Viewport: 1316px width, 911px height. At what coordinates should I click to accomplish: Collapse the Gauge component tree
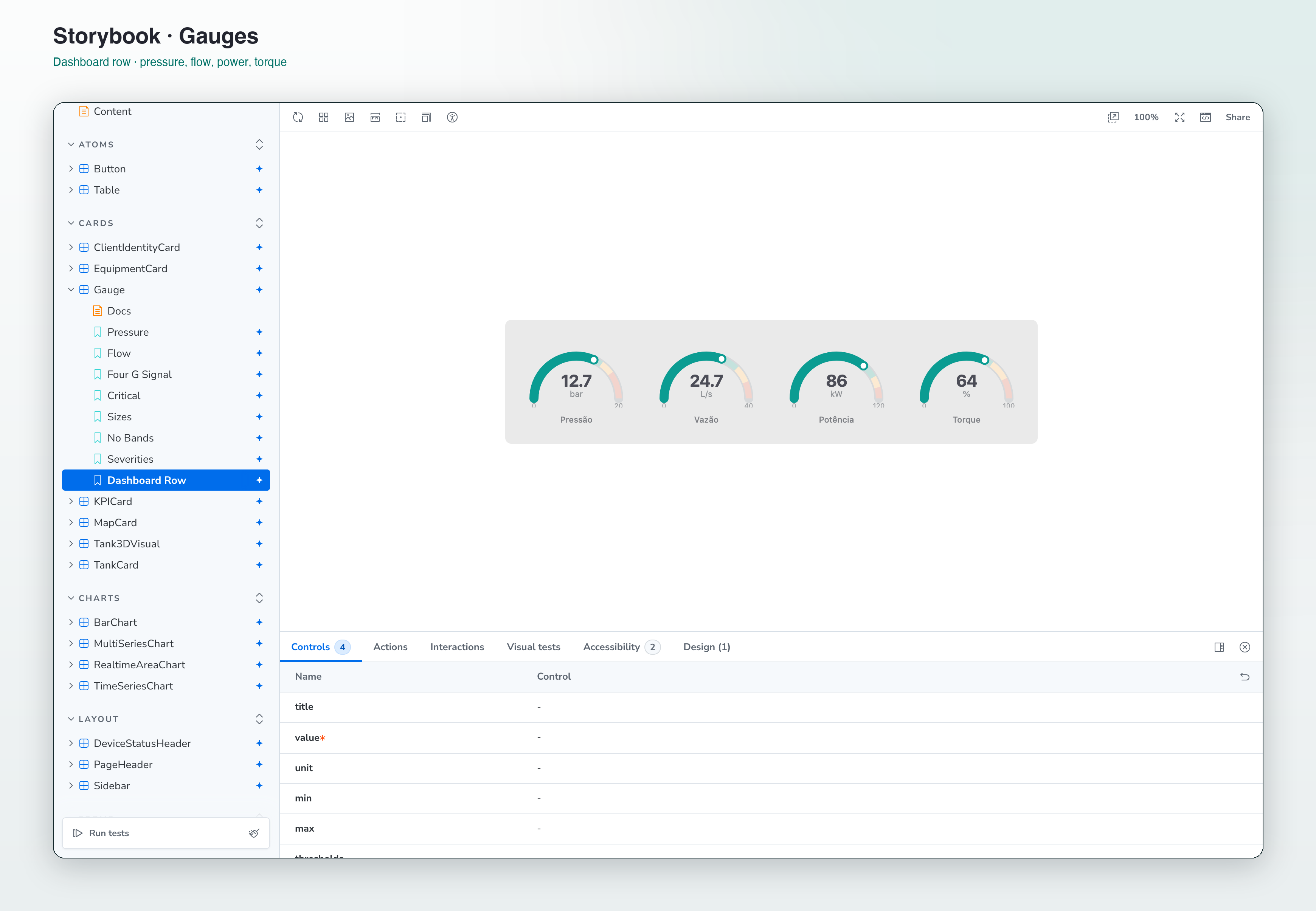[x=71, y=290]
